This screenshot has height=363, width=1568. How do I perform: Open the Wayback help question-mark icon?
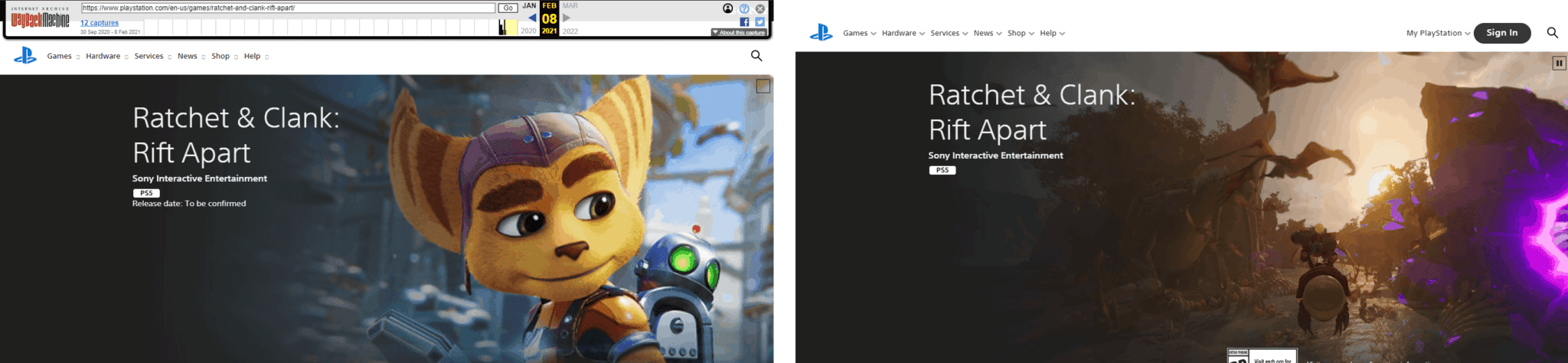coord(744,8)
